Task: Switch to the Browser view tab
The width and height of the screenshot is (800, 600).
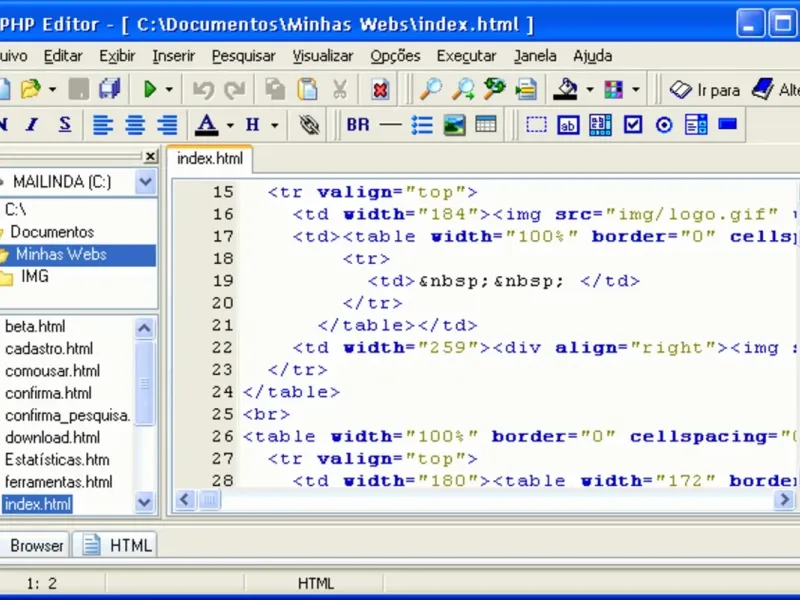Action: 37,545
